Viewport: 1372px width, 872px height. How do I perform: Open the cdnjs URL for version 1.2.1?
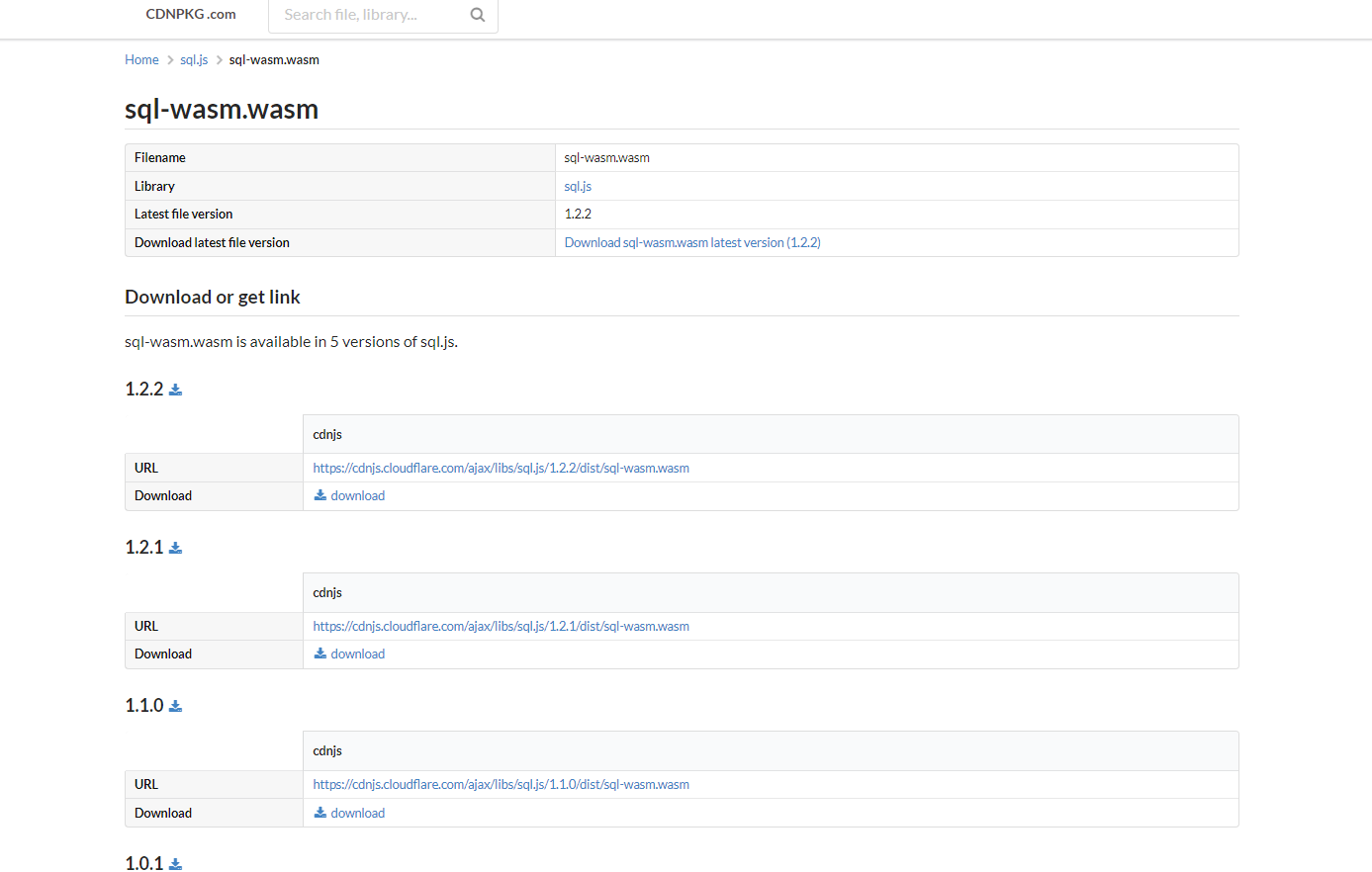point(501,626)
